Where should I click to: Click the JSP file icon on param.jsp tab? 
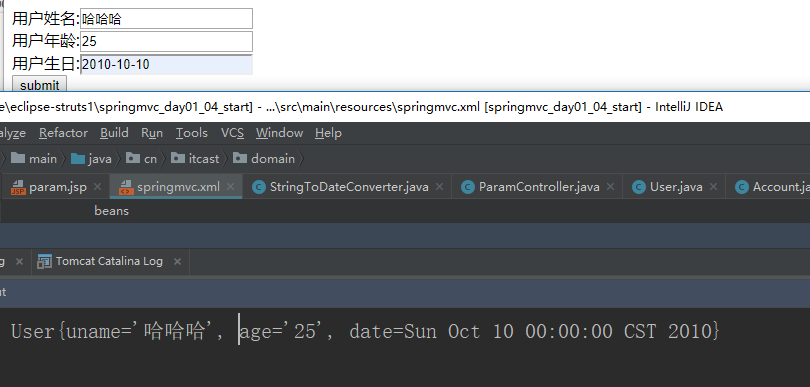(18, 187)
